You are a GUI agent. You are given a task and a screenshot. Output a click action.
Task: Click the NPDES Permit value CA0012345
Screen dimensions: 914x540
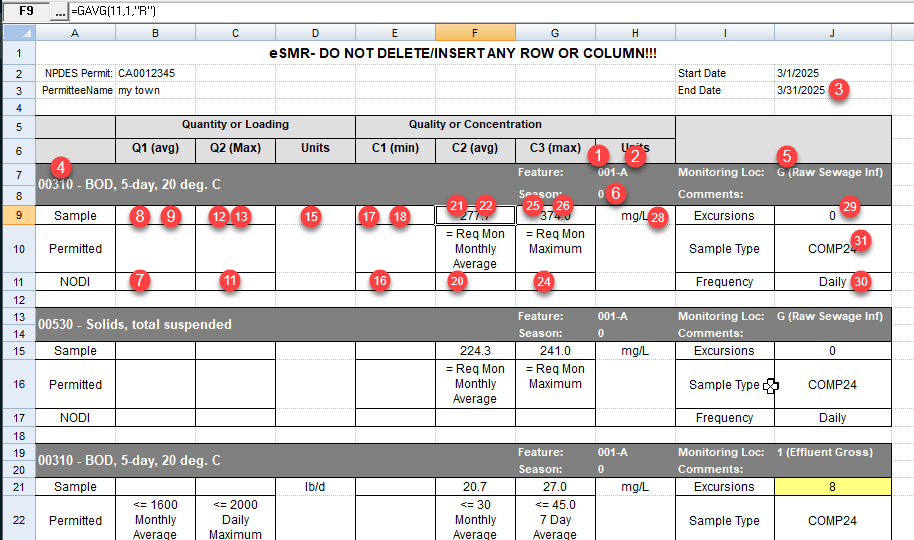click(x=152, y=73)
